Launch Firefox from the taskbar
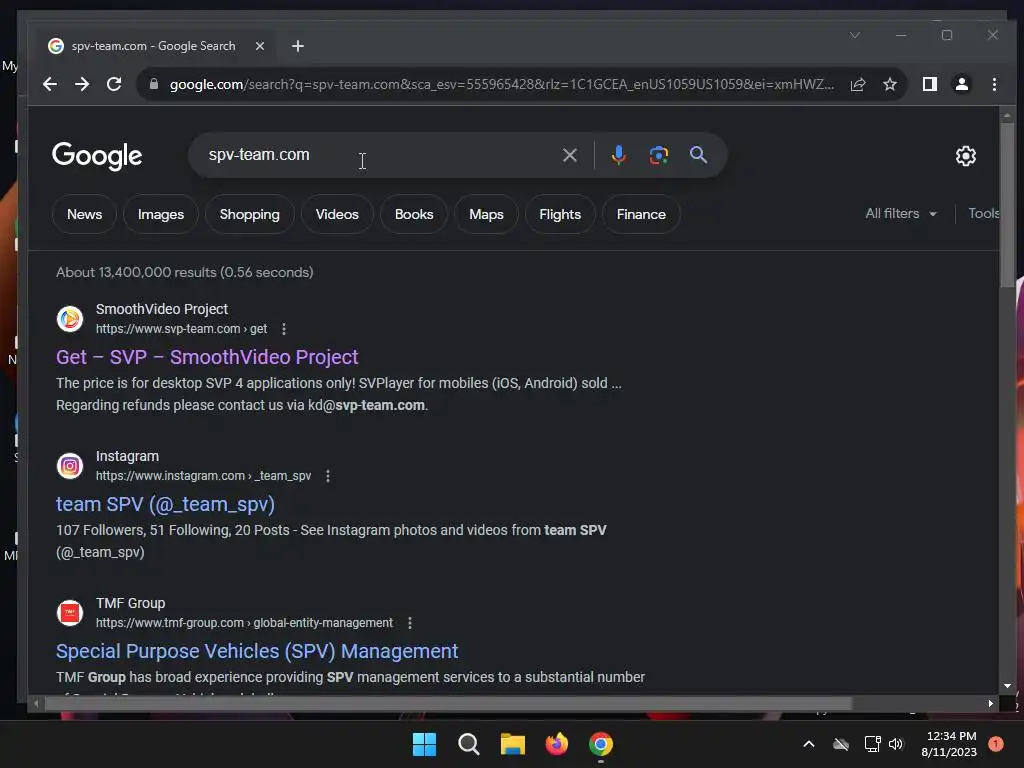 tap(556, 744)
